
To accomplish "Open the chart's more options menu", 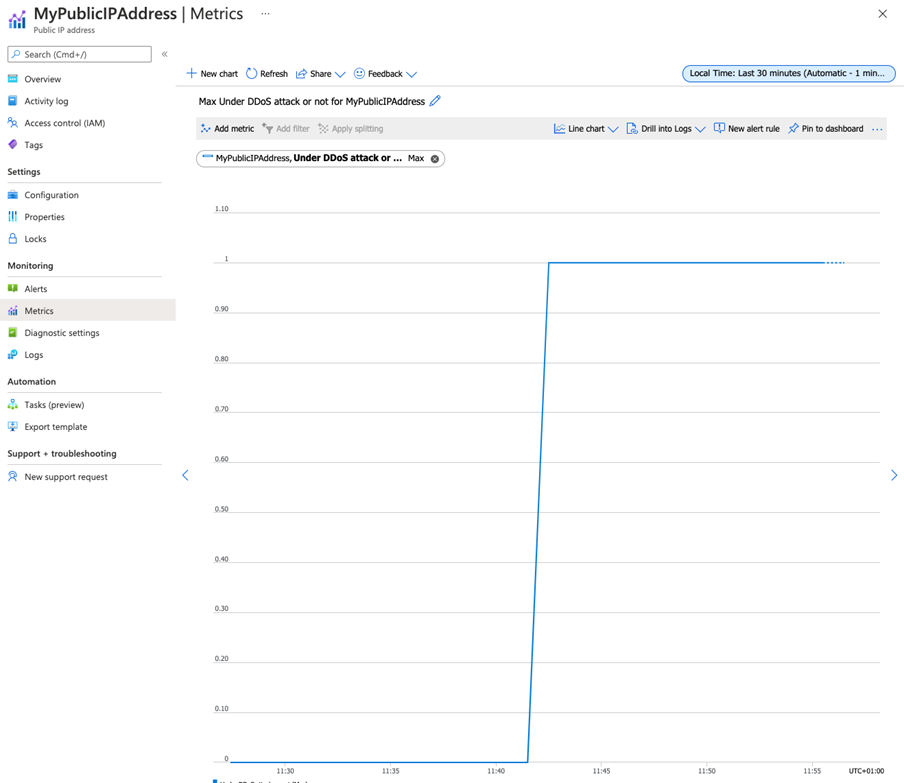I will (x=877, y=128).
